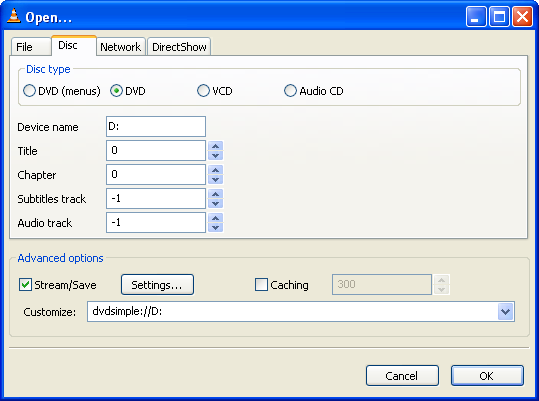Viewport: 539px width, 401px height.
Task: Click the Audio track value field
Action: pos(156,223)
